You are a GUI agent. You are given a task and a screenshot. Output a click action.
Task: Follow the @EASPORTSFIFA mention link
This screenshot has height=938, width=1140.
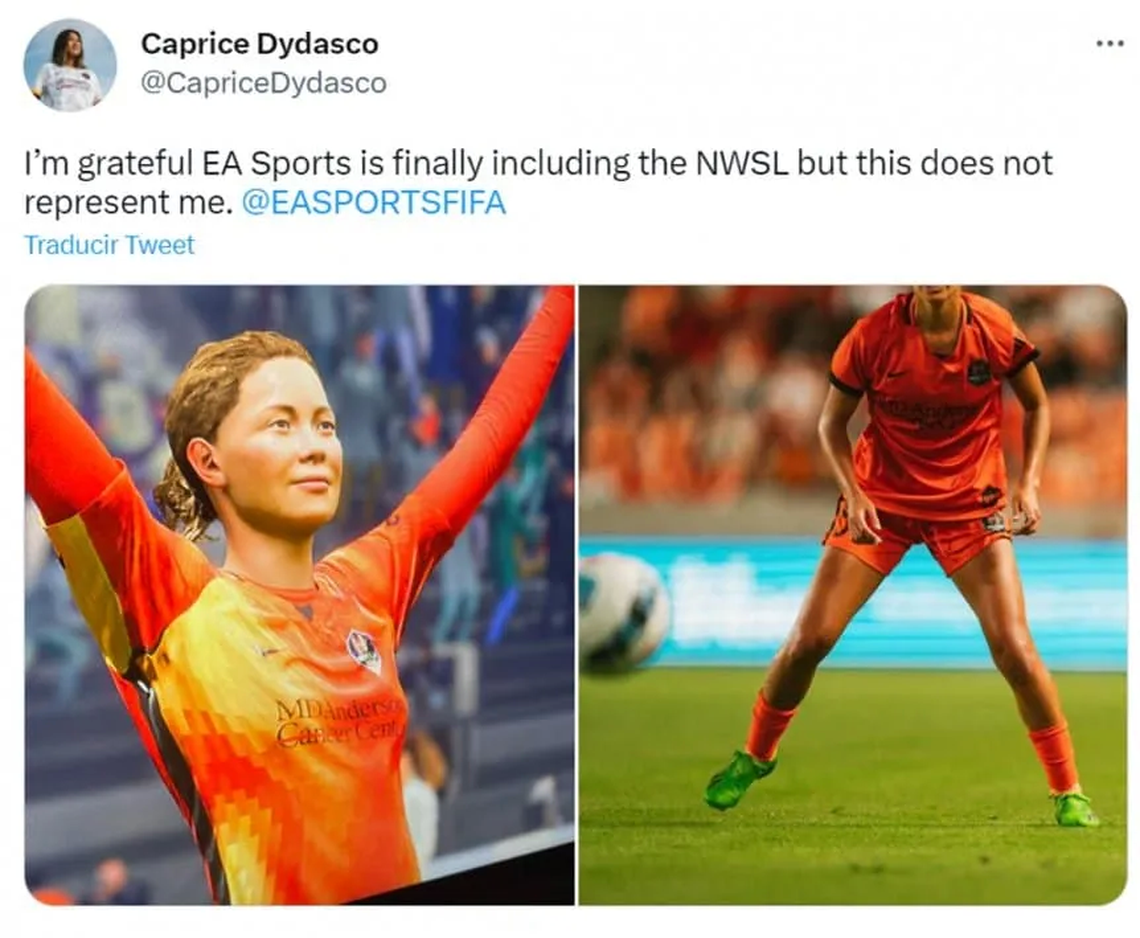coord(373,202)
